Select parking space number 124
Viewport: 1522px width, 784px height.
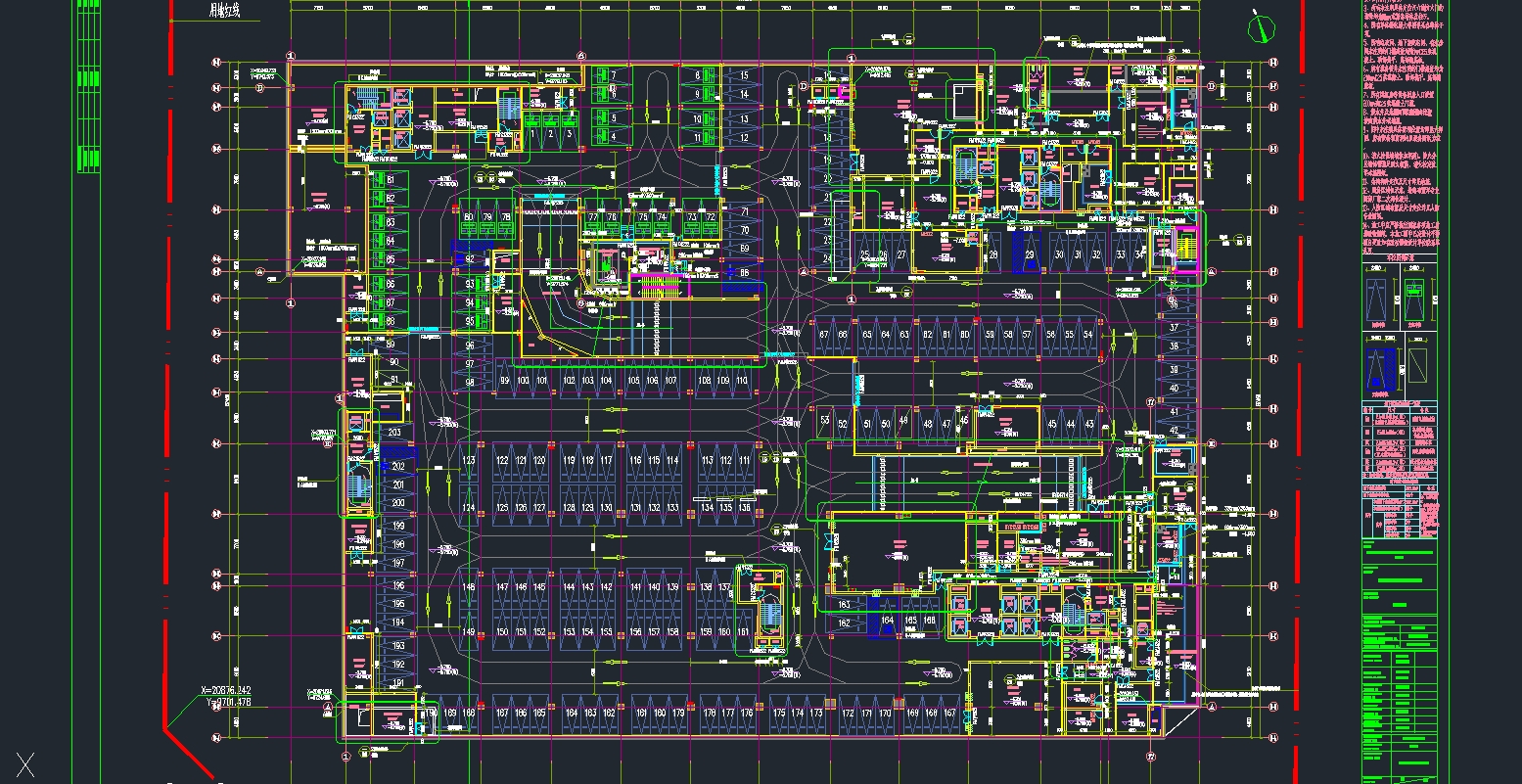click(x=469, y=508)
